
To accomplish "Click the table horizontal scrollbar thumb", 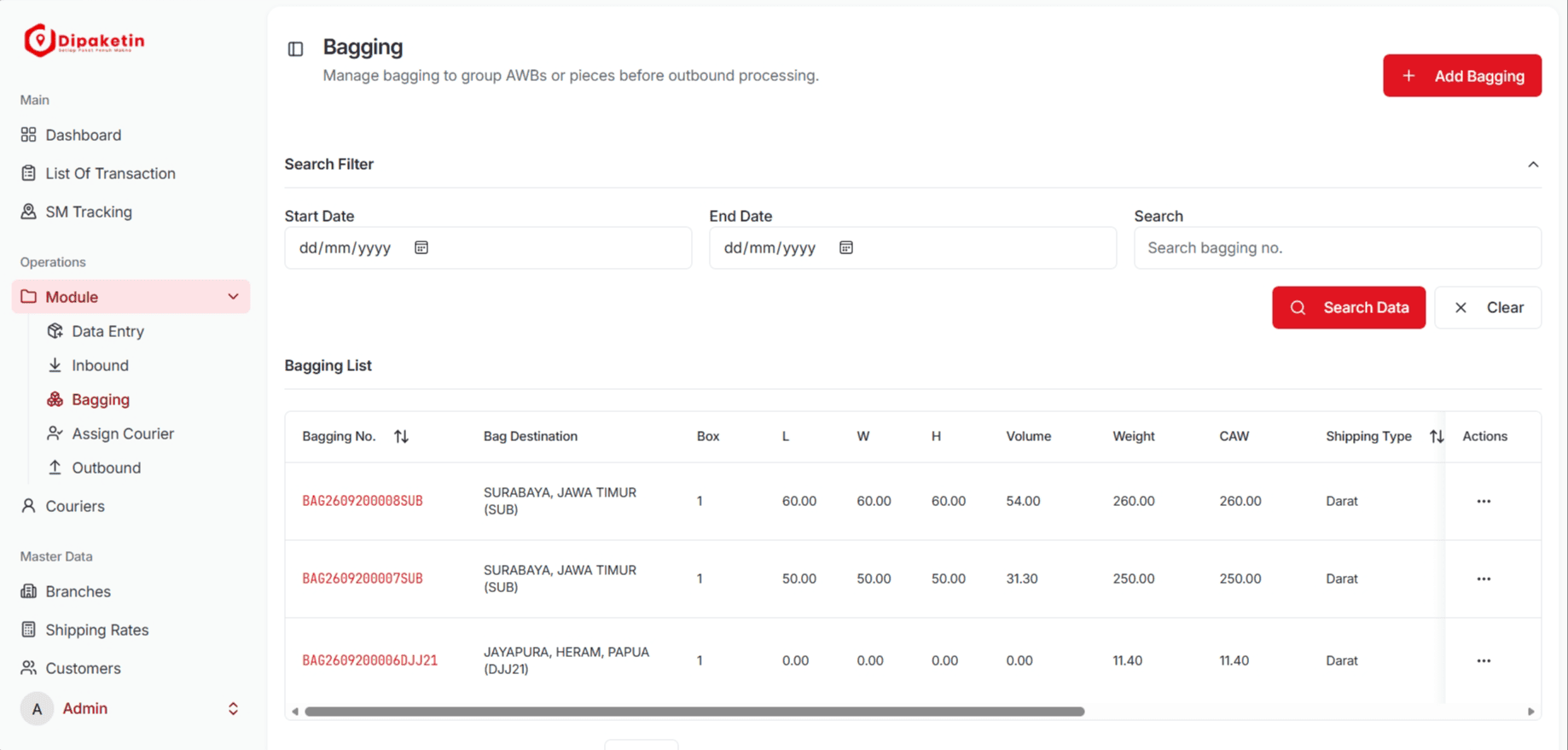I will pyautogui.click(x=694, y=712).
